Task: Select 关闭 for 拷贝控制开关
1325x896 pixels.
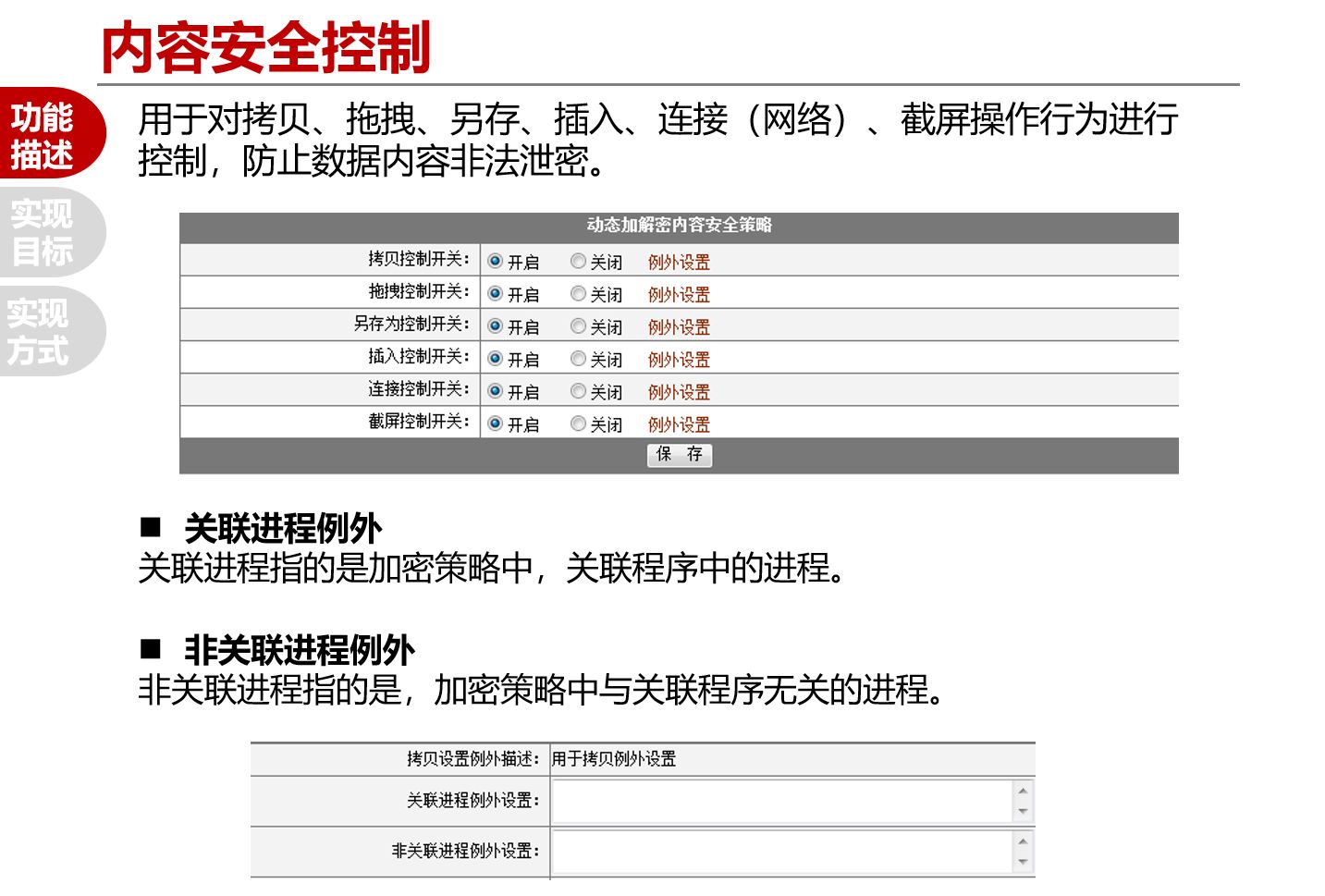Action: pos(578,262)
